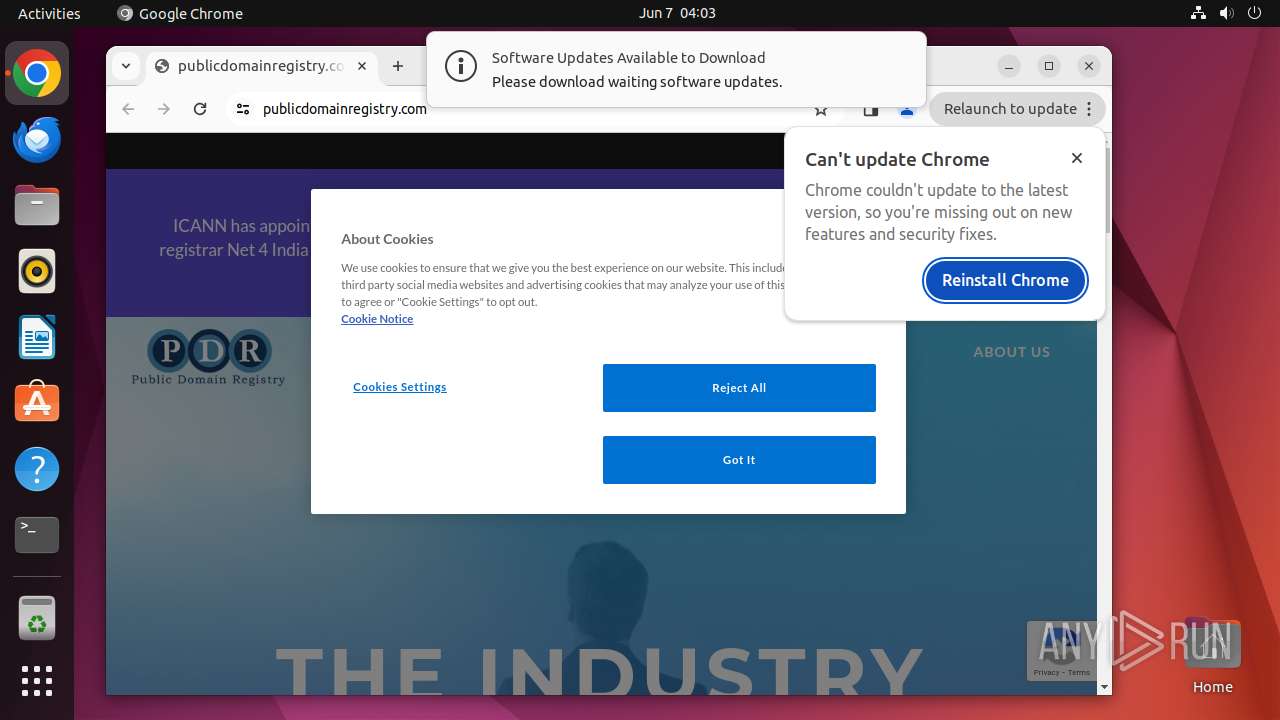The height and width of the screenshot is (720, 1280).
Task: Open the side panel icon
Action: point(871,110)
